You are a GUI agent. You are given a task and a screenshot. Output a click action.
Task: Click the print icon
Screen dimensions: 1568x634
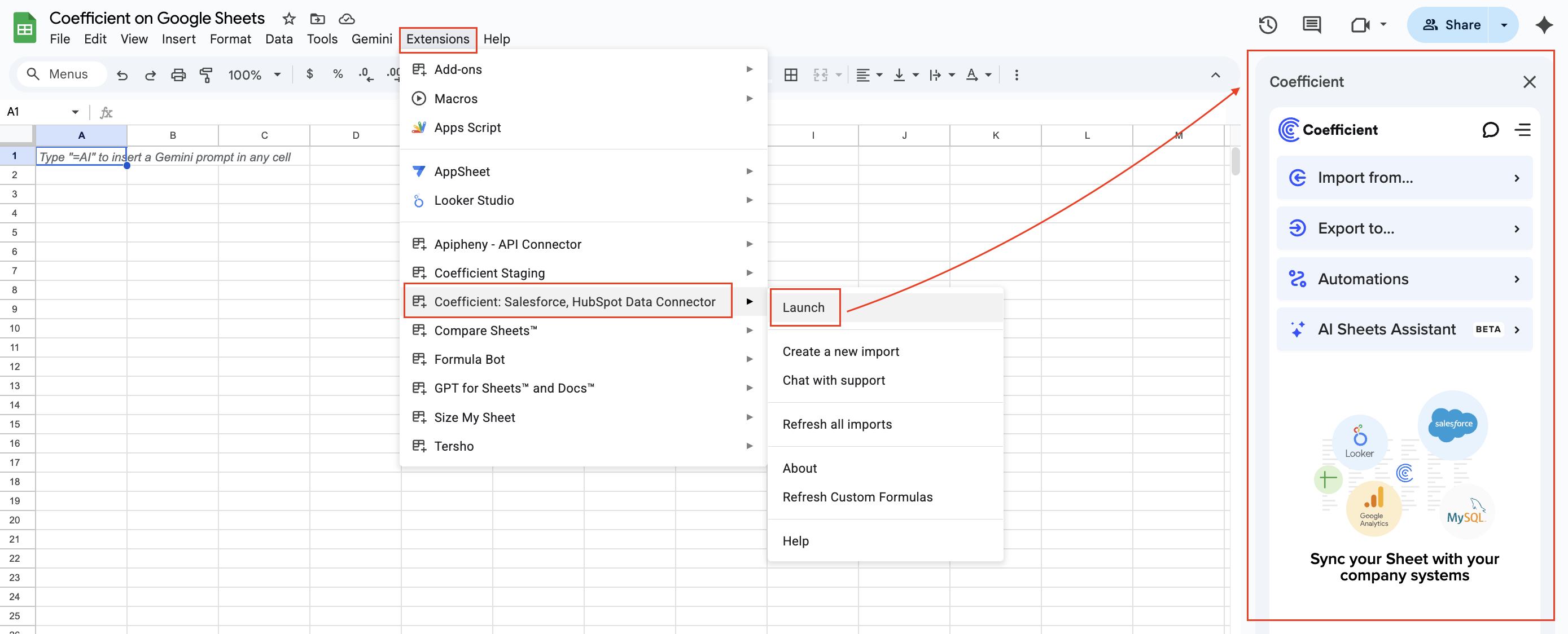[x=178, y=75]
